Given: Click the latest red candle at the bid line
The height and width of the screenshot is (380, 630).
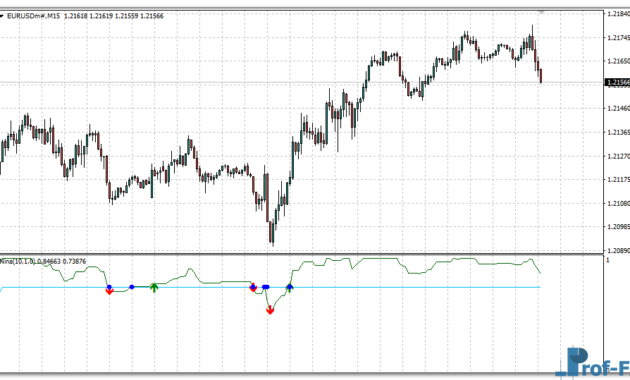Looking at the screenshot, I should coord(541,76).
